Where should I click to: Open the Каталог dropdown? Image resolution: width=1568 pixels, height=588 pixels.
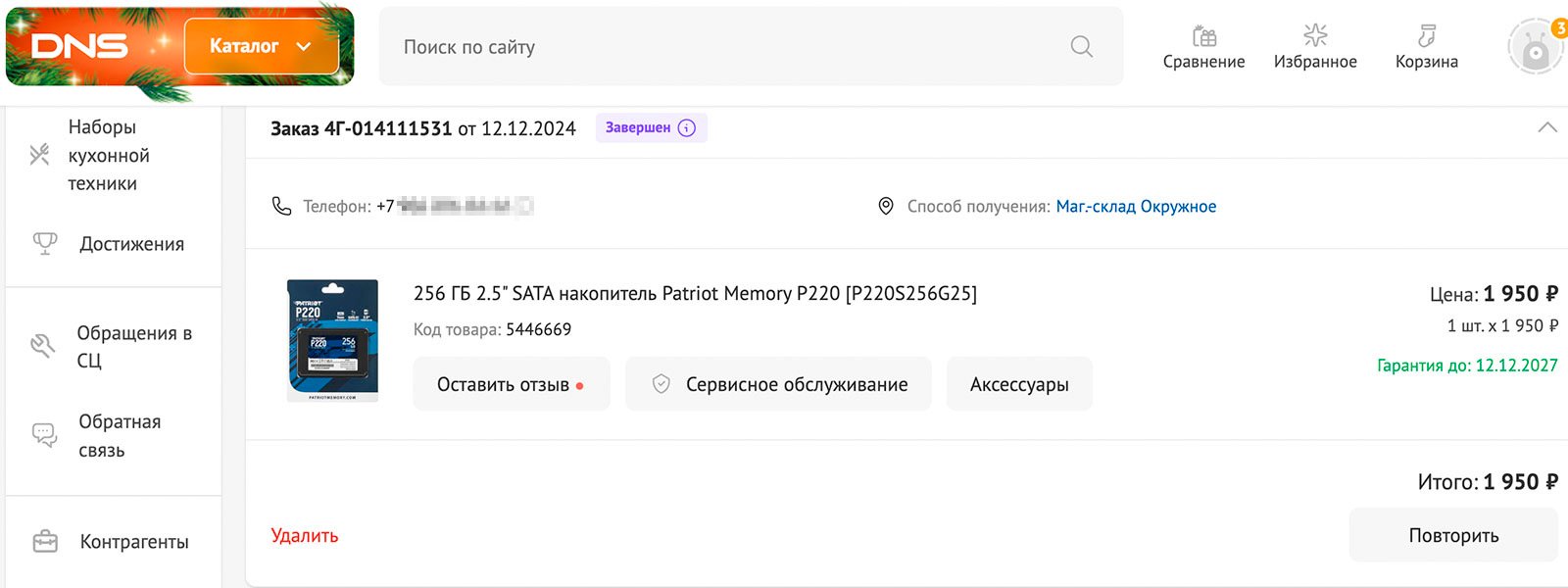click(261, 46)
